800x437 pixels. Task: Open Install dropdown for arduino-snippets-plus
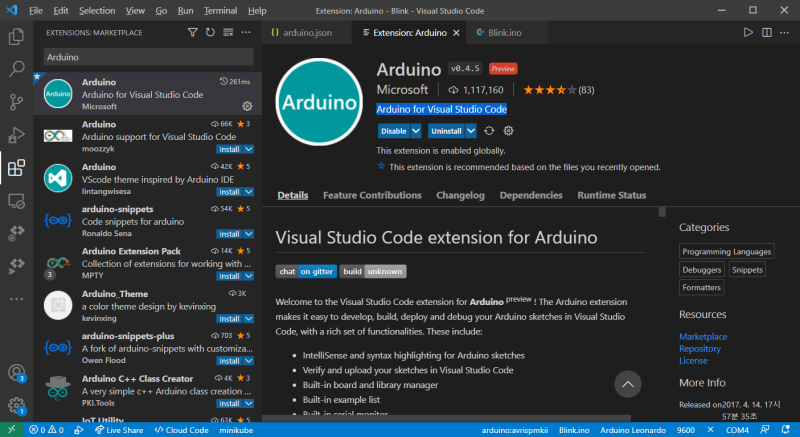pyautogui.click(x=248, y=361)
